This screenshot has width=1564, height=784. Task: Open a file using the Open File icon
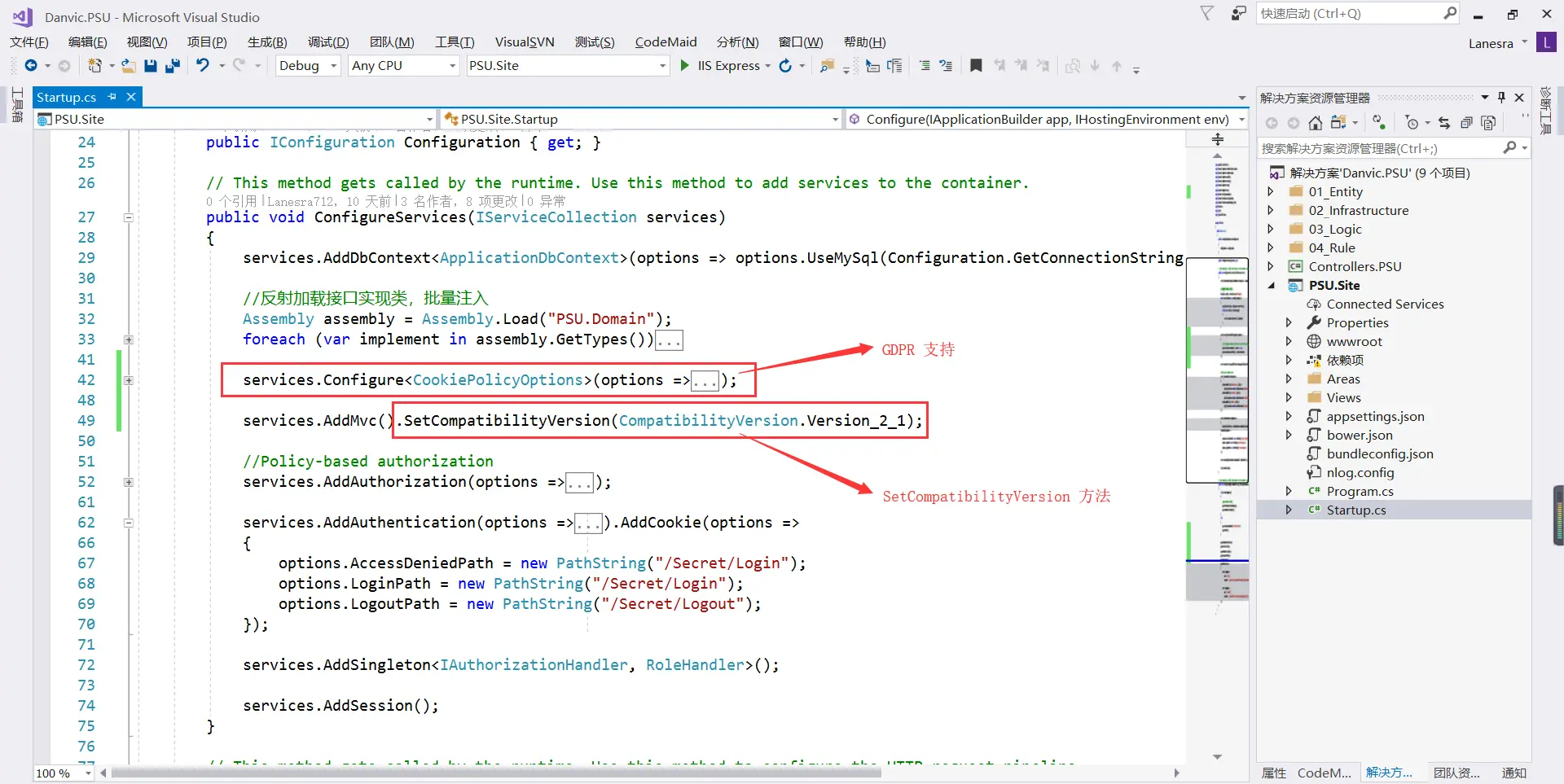click(x=128, y=66)
